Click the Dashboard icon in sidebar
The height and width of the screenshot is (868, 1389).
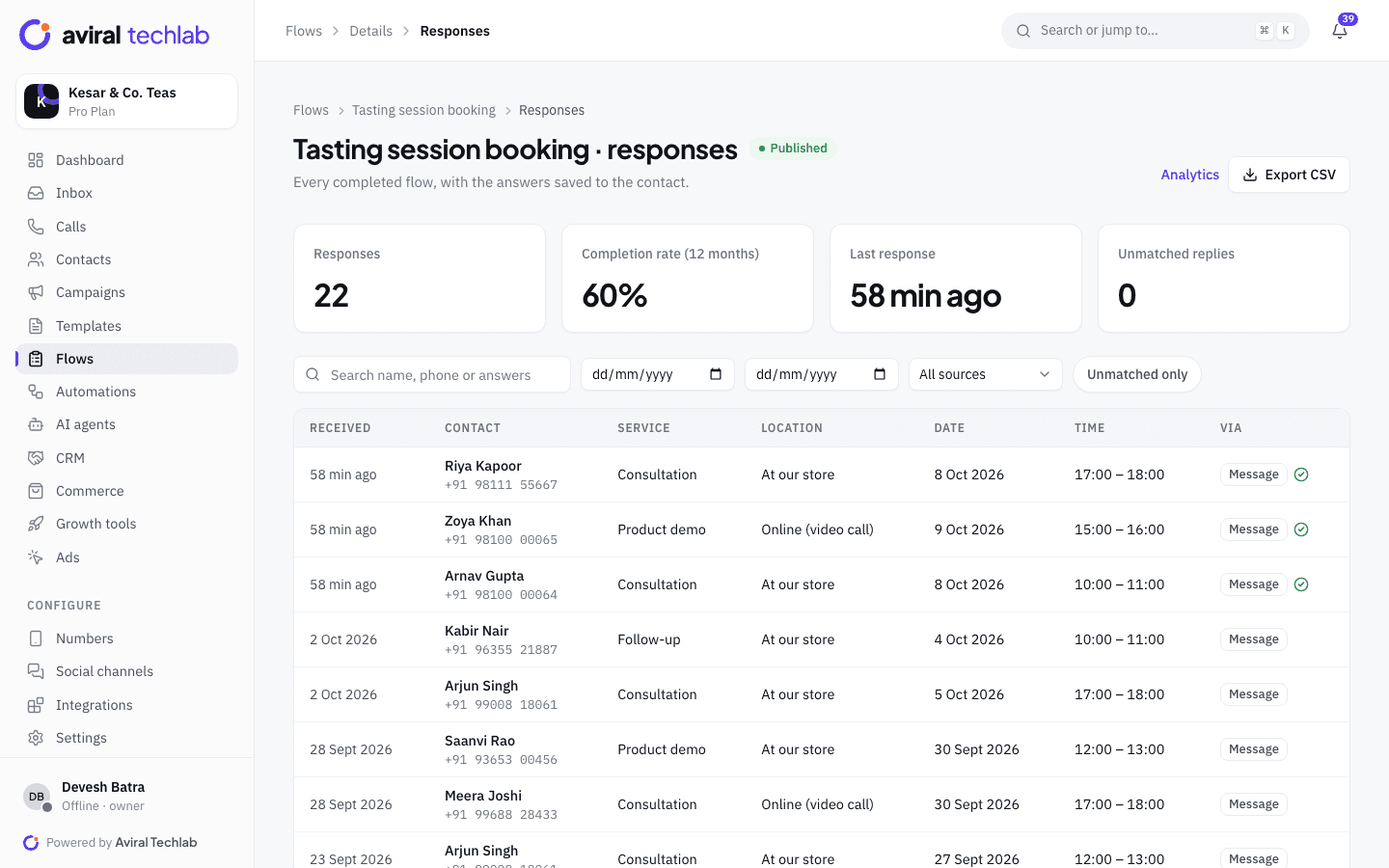pos(36,160)
